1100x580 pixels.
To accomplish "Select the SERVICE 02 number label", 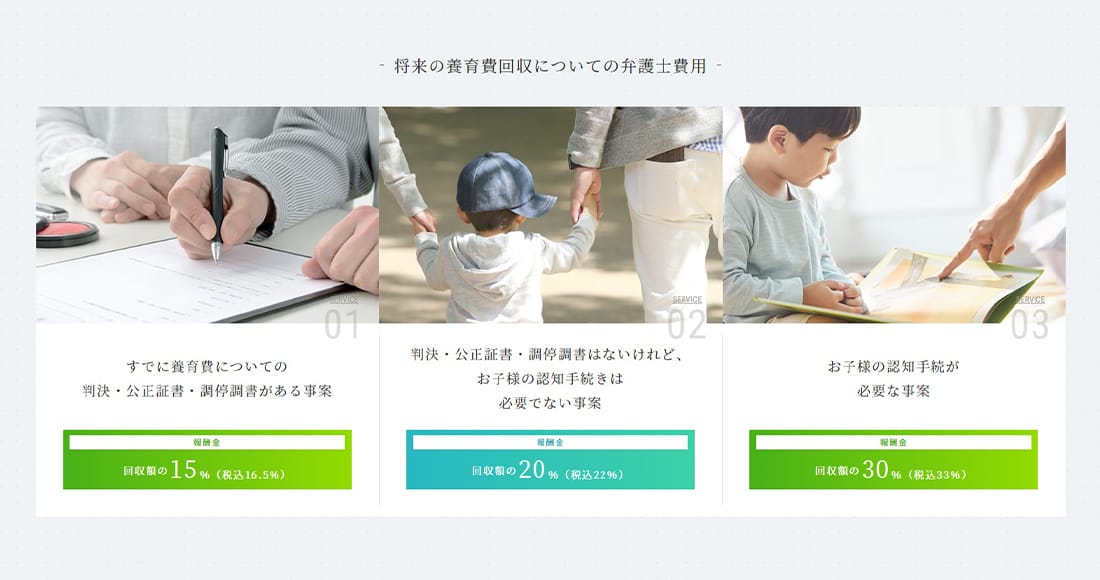I will [x=686, y=319].
